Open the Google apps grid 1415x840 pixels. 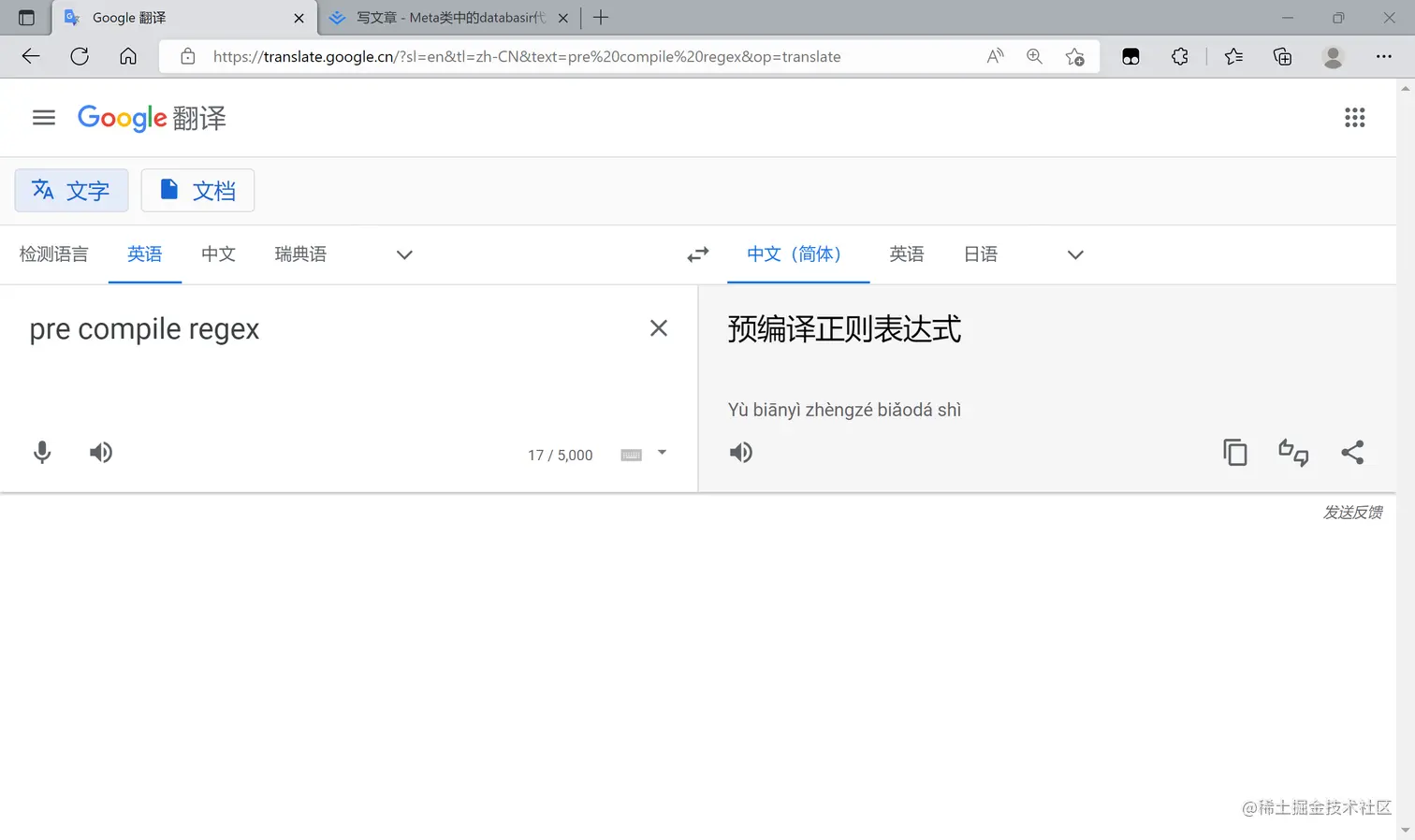click(1354, 118)
